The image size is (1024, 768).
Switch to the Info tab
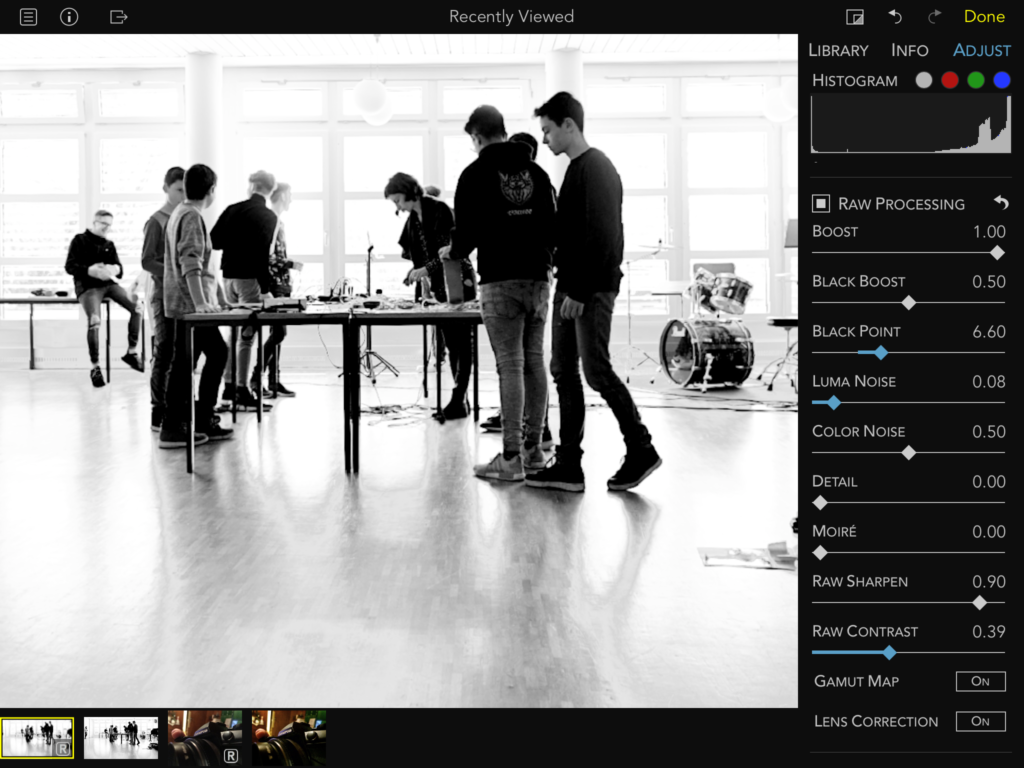point(910,50)
